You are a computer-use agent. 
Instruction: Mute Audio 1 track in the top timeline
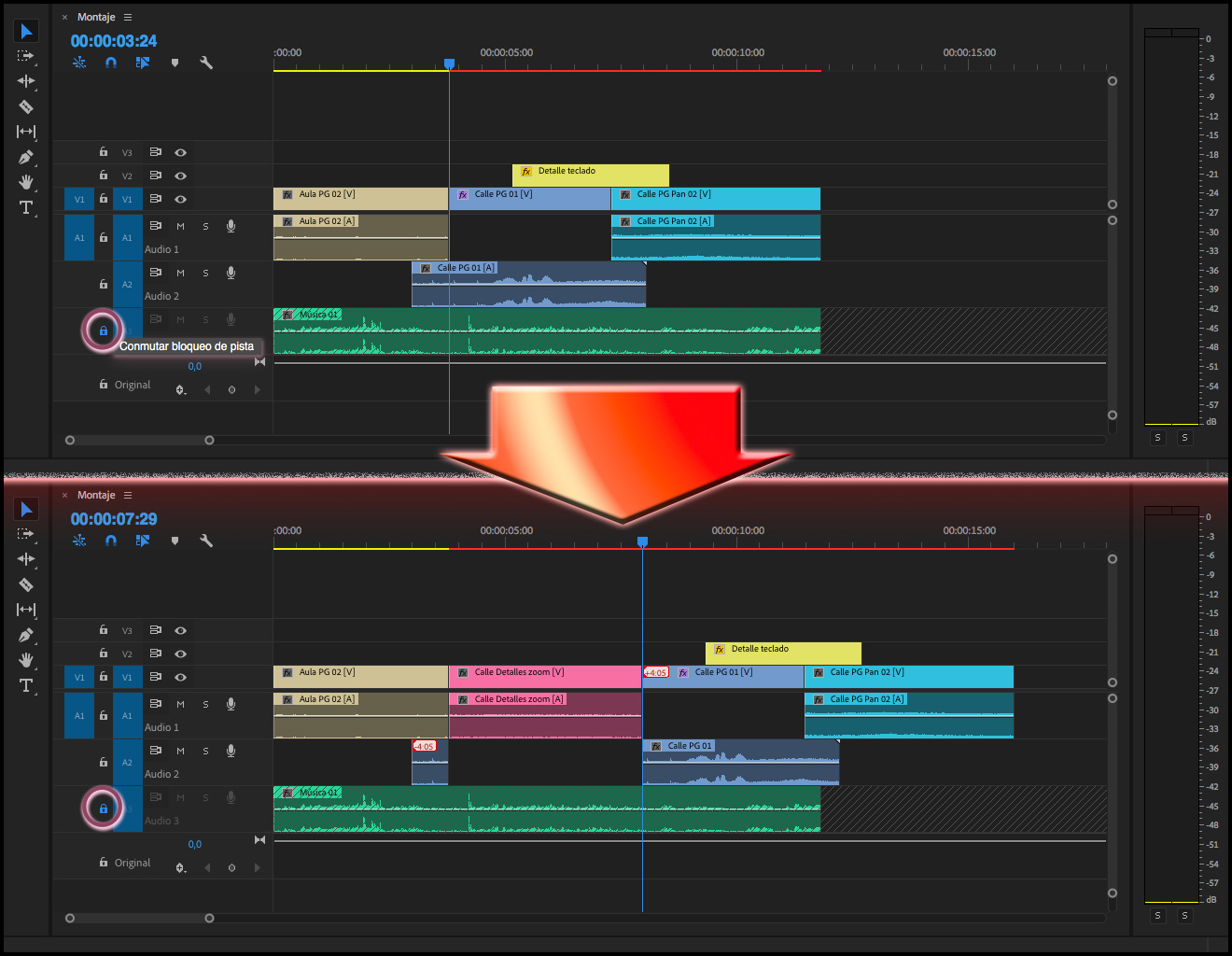pos(180,226)
